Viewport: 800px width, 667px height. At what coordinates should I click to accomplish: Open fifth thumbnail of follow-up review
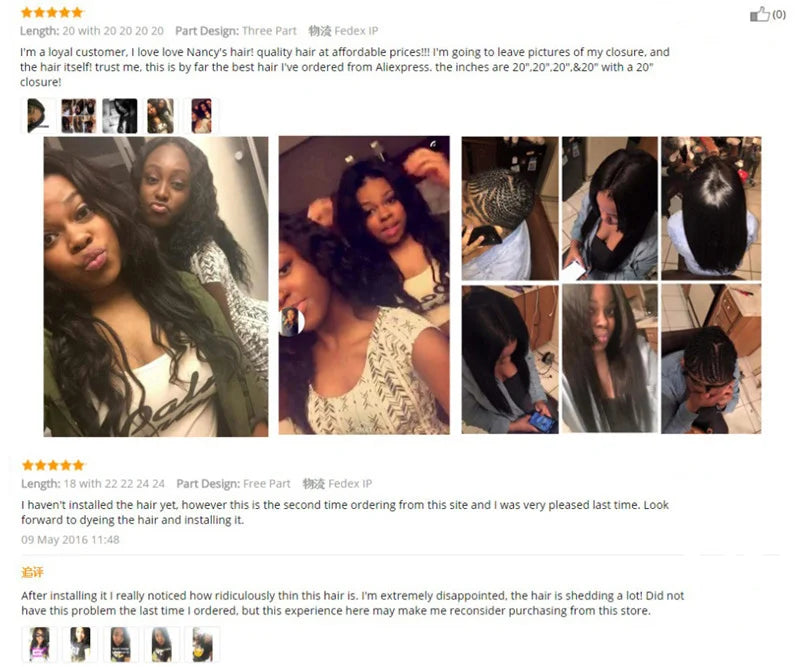[202, 645]
